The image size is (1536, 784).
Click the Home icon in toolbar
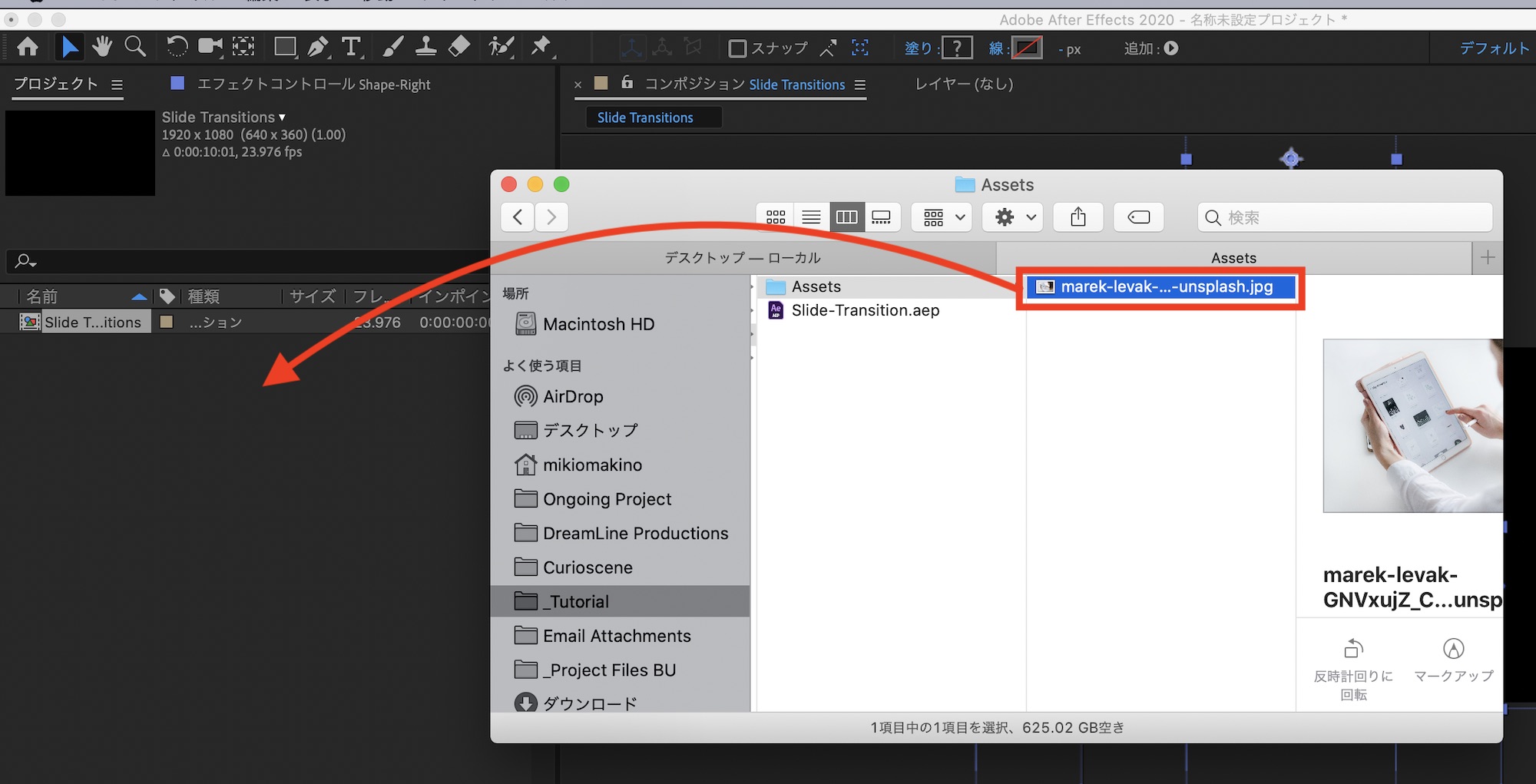[x=28, y=48]
